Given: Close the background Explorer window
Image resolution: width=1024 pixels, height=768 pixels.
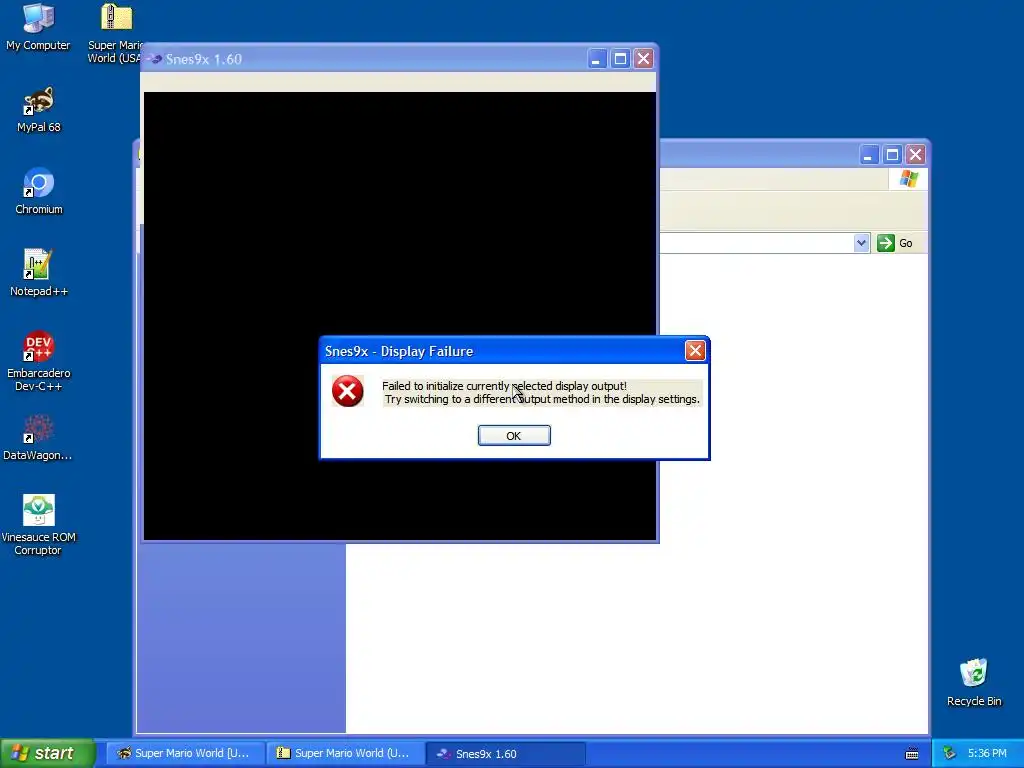Looking at the screenshot, I should (x=916, y=155).
